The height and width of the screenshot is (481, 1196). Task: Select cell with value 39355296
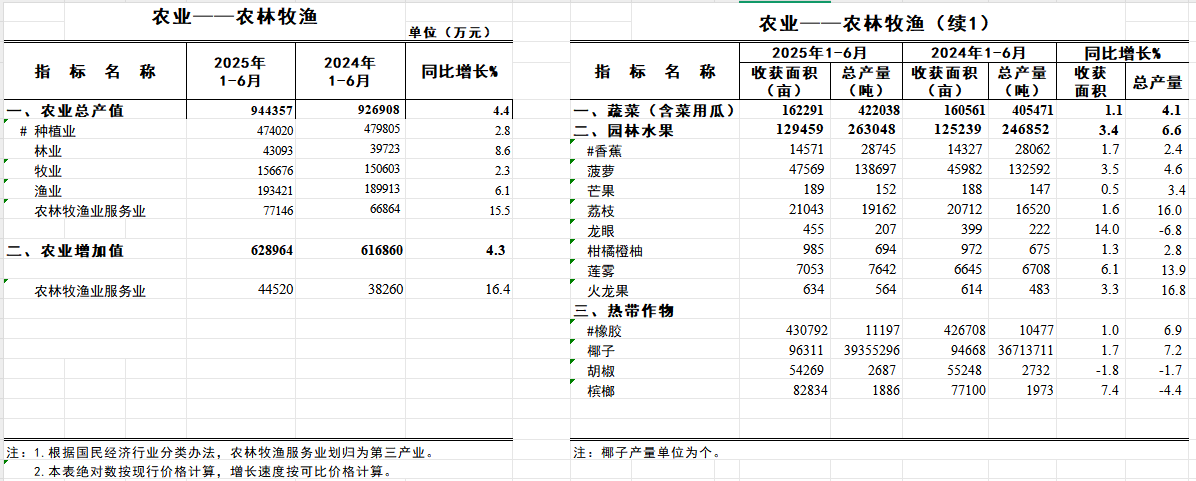tap(870, 351)
